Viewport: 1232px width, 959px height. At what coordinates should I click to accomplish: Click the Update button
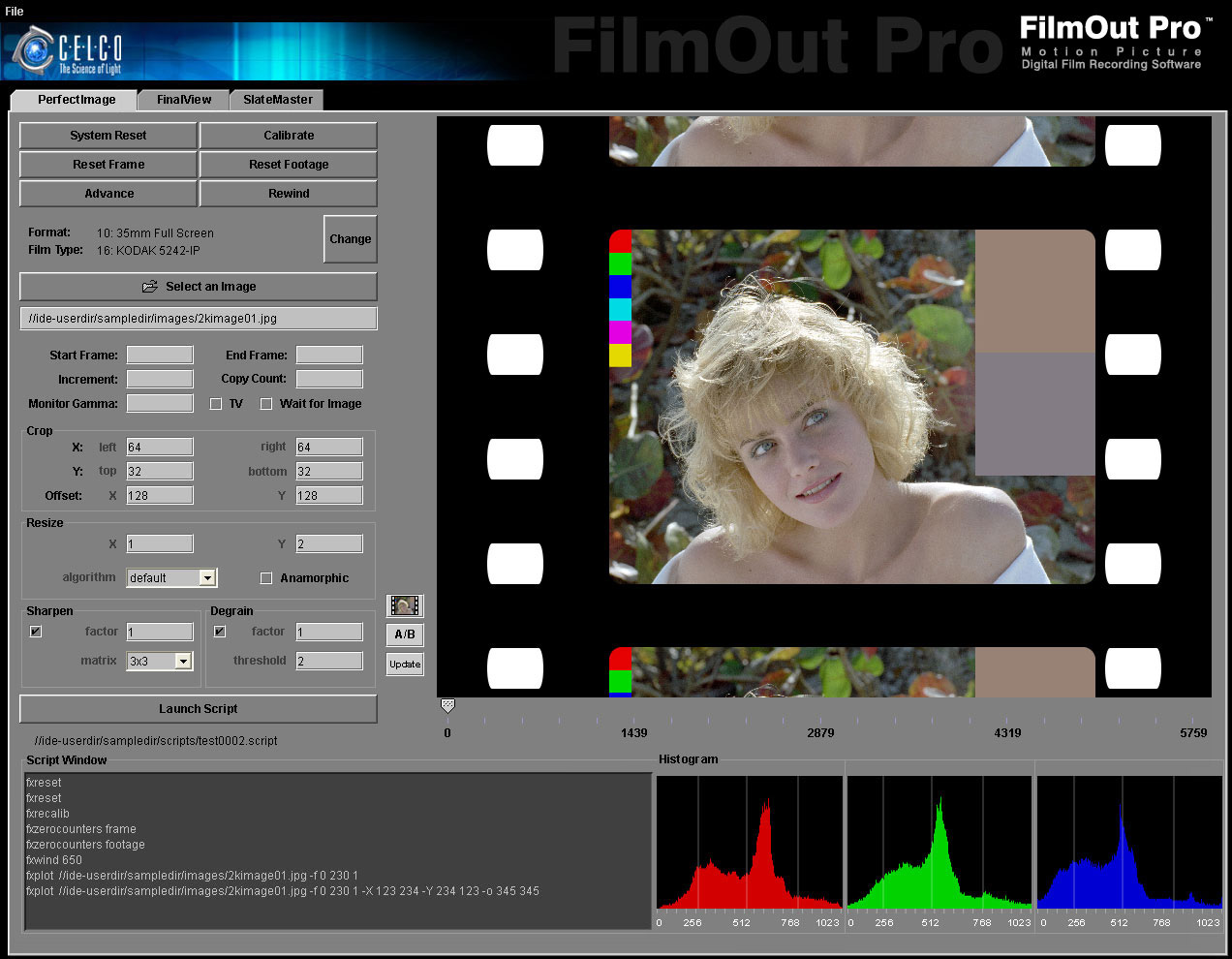405,664
